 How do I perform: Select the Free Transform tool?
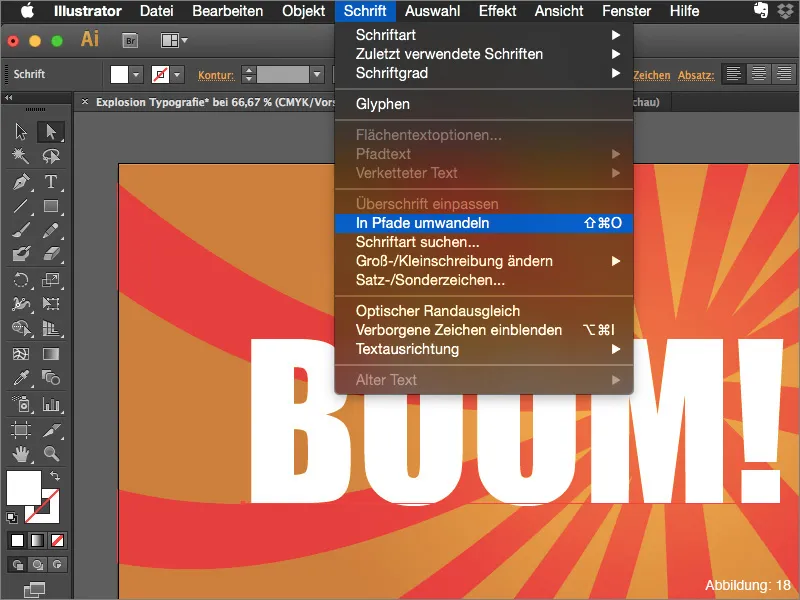click(x=51, y=304)
